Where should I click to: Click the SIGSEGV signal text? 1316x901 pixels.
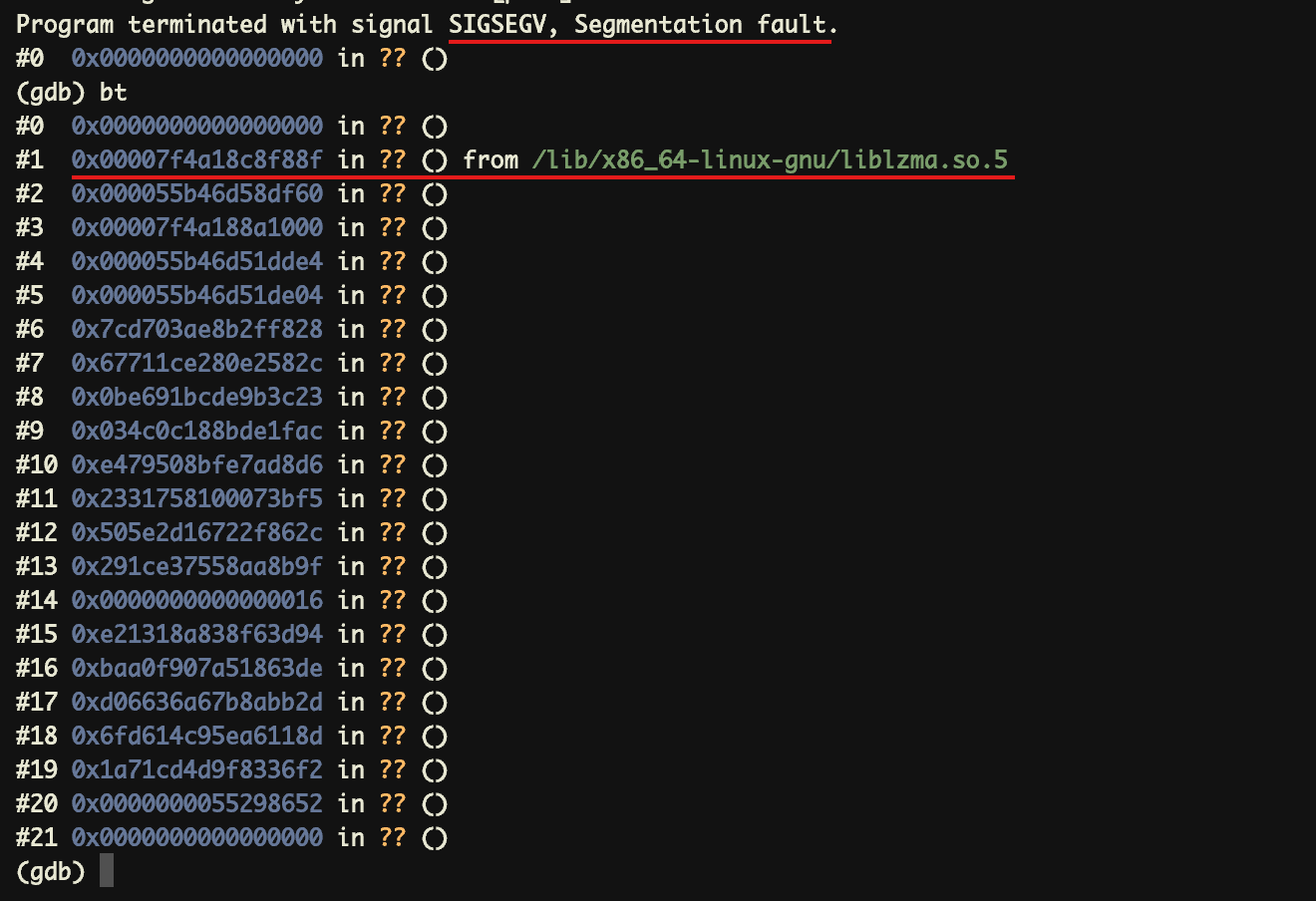click(x=497, y=24)
